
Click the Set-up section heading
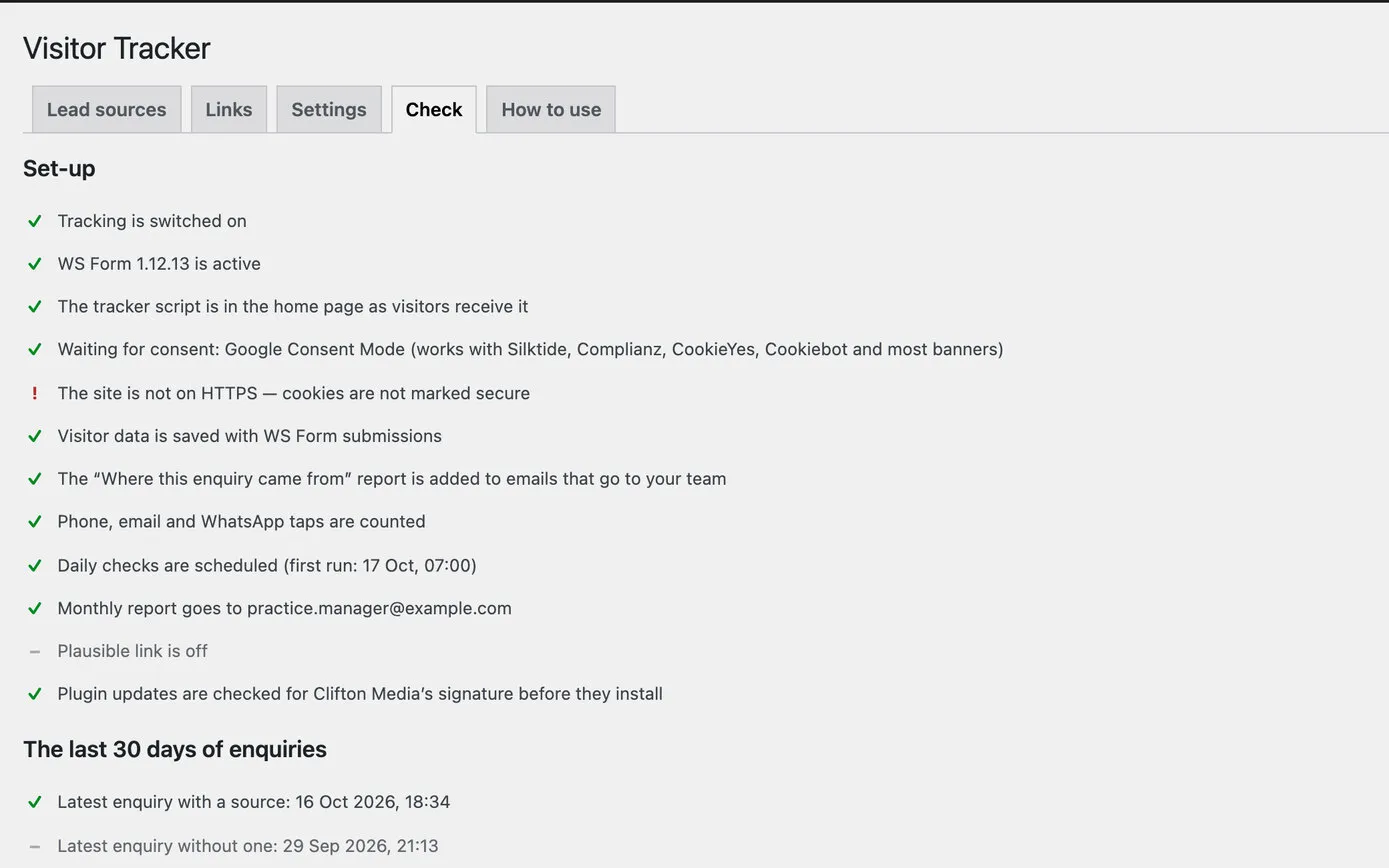click(59, 169)
